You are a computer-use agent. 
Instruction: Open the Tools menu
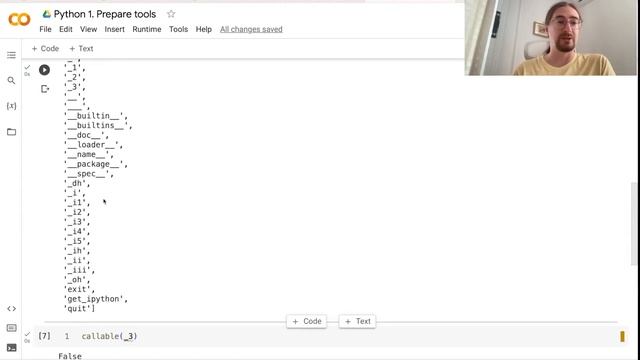tap(178, 29)
